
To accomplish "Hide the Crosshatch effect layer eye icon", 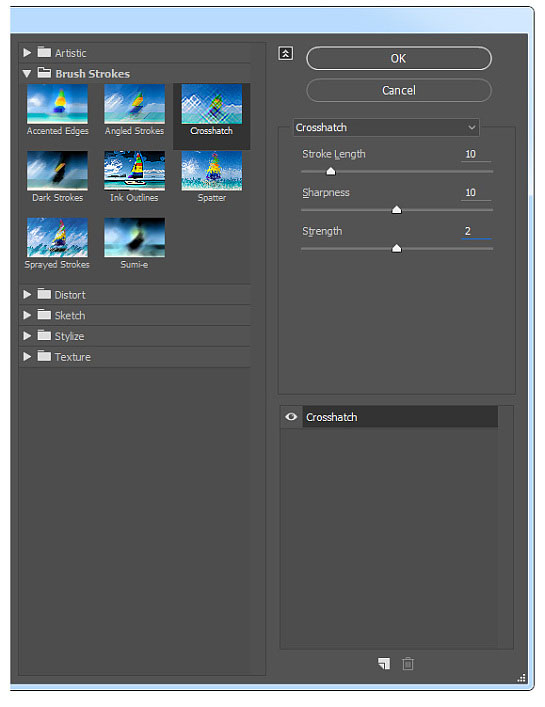I will tap(291, 417).
